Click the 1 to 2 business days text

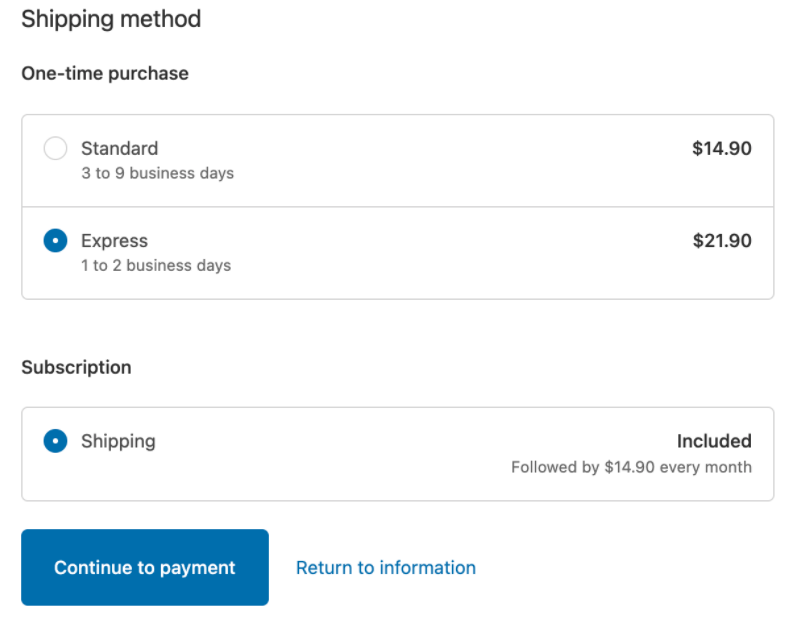pos(156,266)
